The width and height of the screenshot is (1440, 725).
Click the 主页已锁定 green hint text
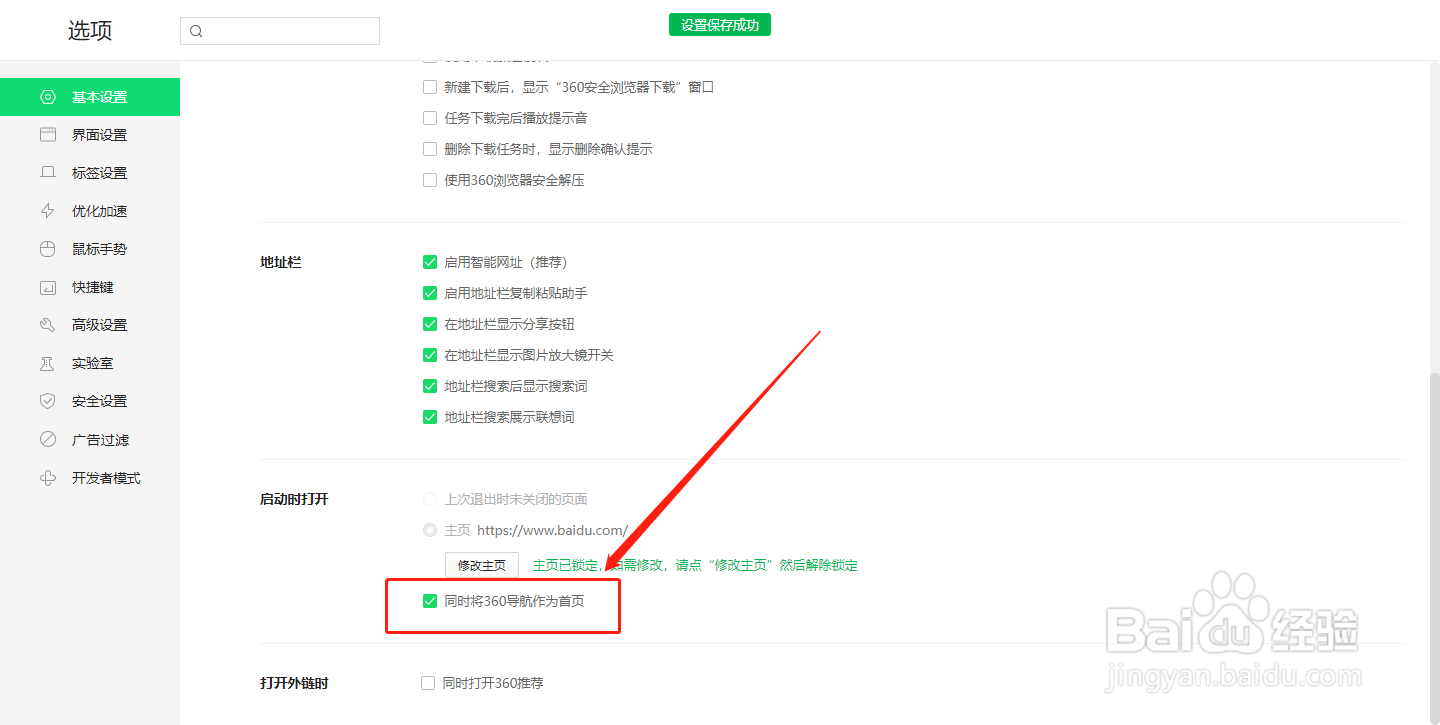(695, 565)
